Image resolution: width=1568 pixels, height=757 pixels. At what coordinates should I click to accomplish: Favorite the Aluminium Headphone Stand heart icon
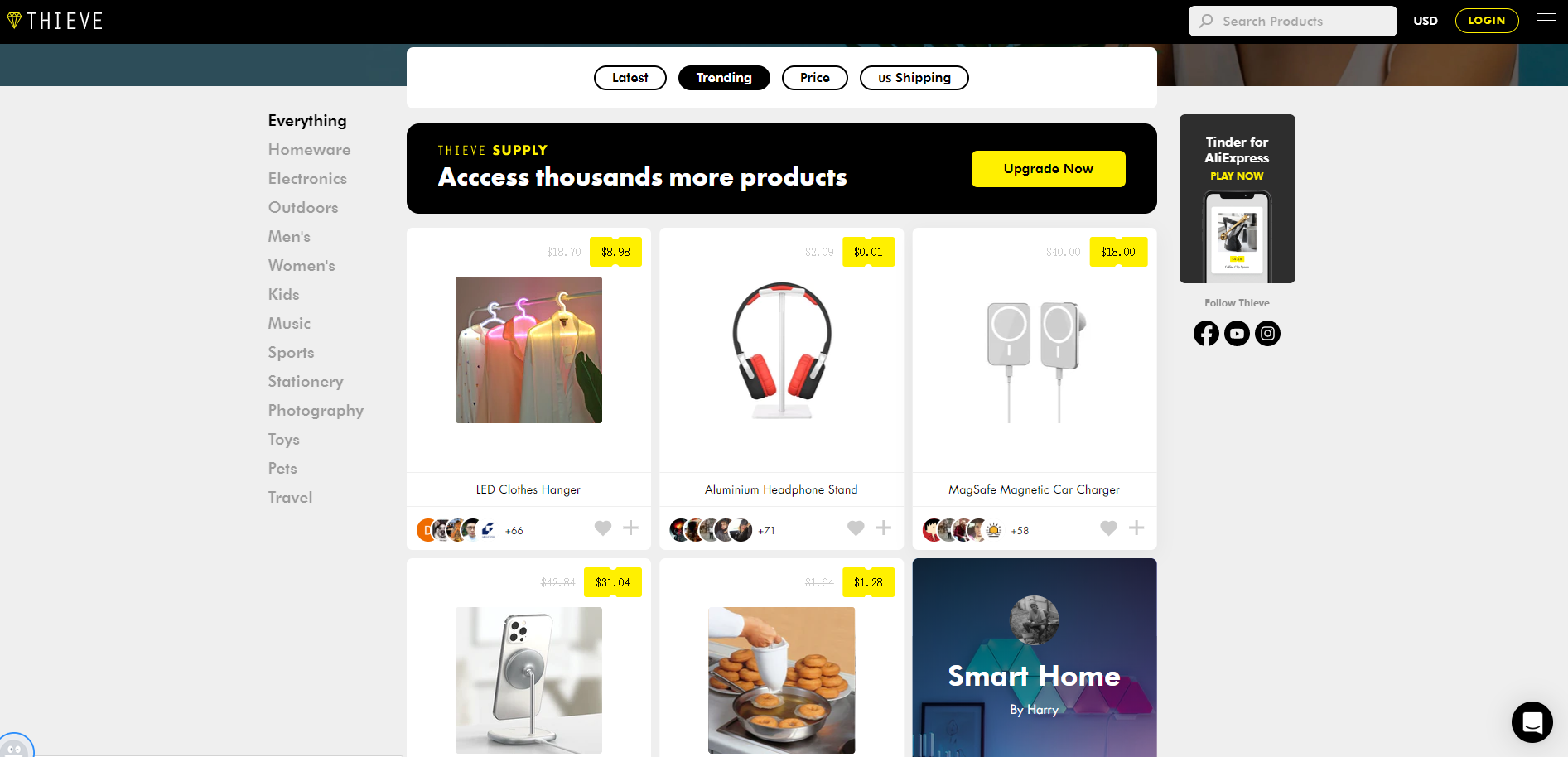pyautogui.click(x=856, y=528)
